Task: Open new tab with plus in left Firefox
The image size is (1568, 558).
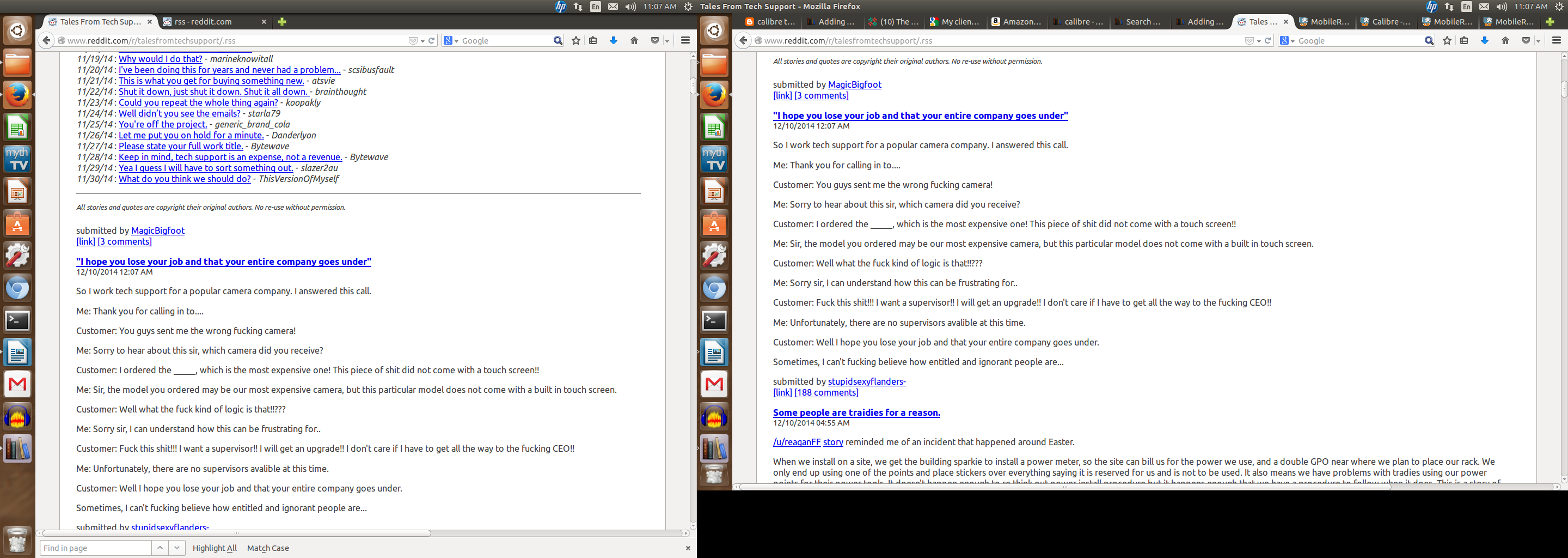Action: (282, 21)
